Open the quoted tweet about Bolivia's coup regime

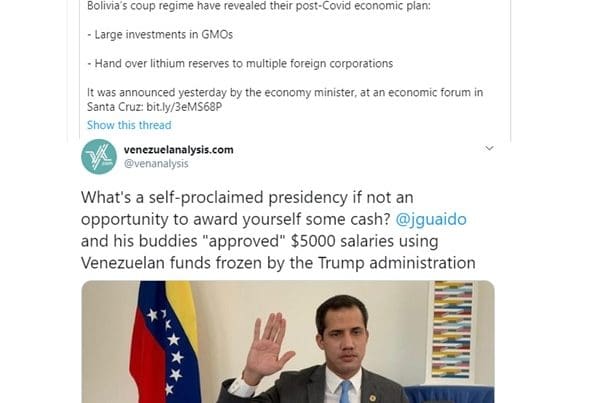(x=295, y=67)
